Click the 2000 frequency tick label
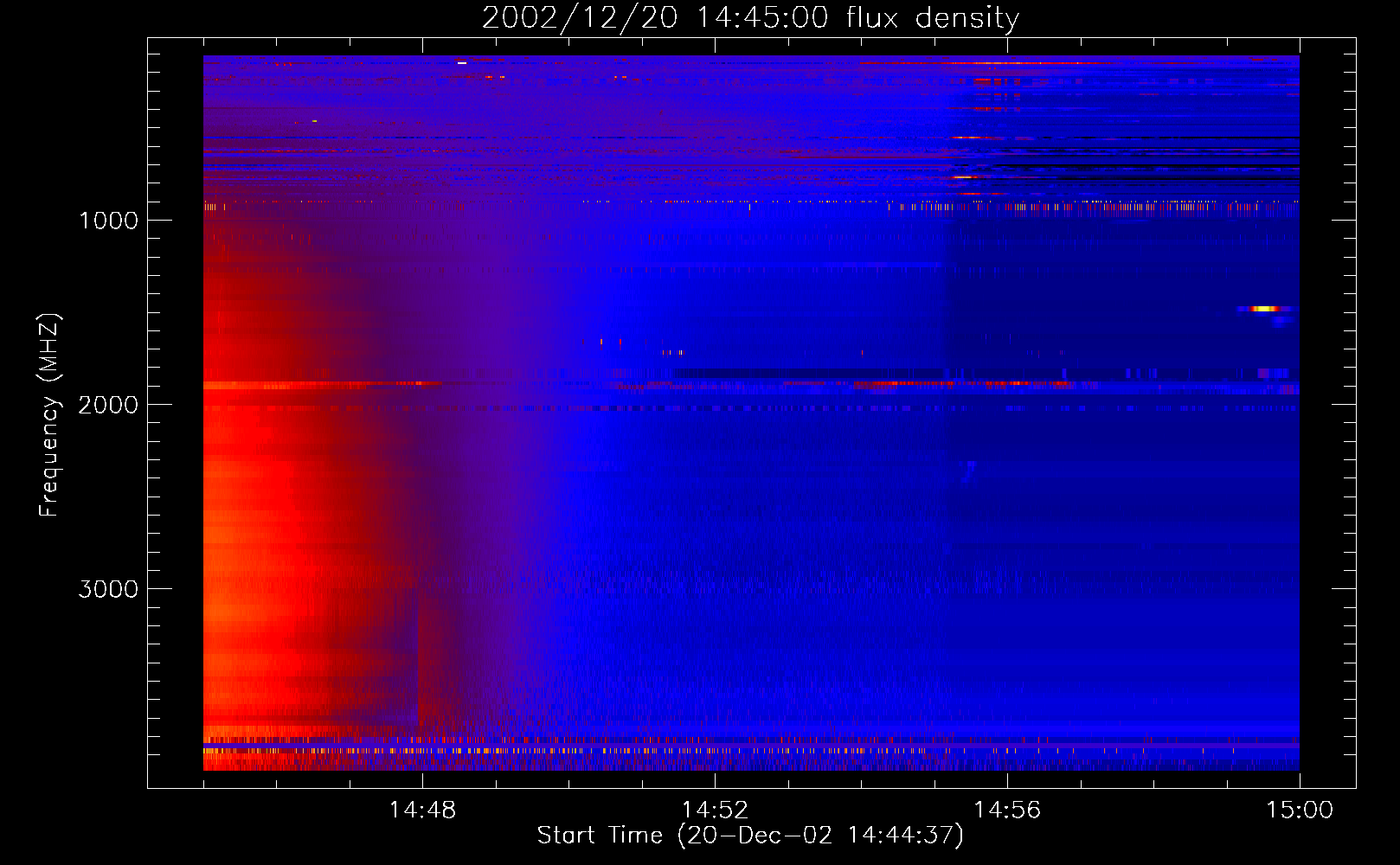Screen dimensions: 1400x865 pyautogui.click(x=108, y=405)
